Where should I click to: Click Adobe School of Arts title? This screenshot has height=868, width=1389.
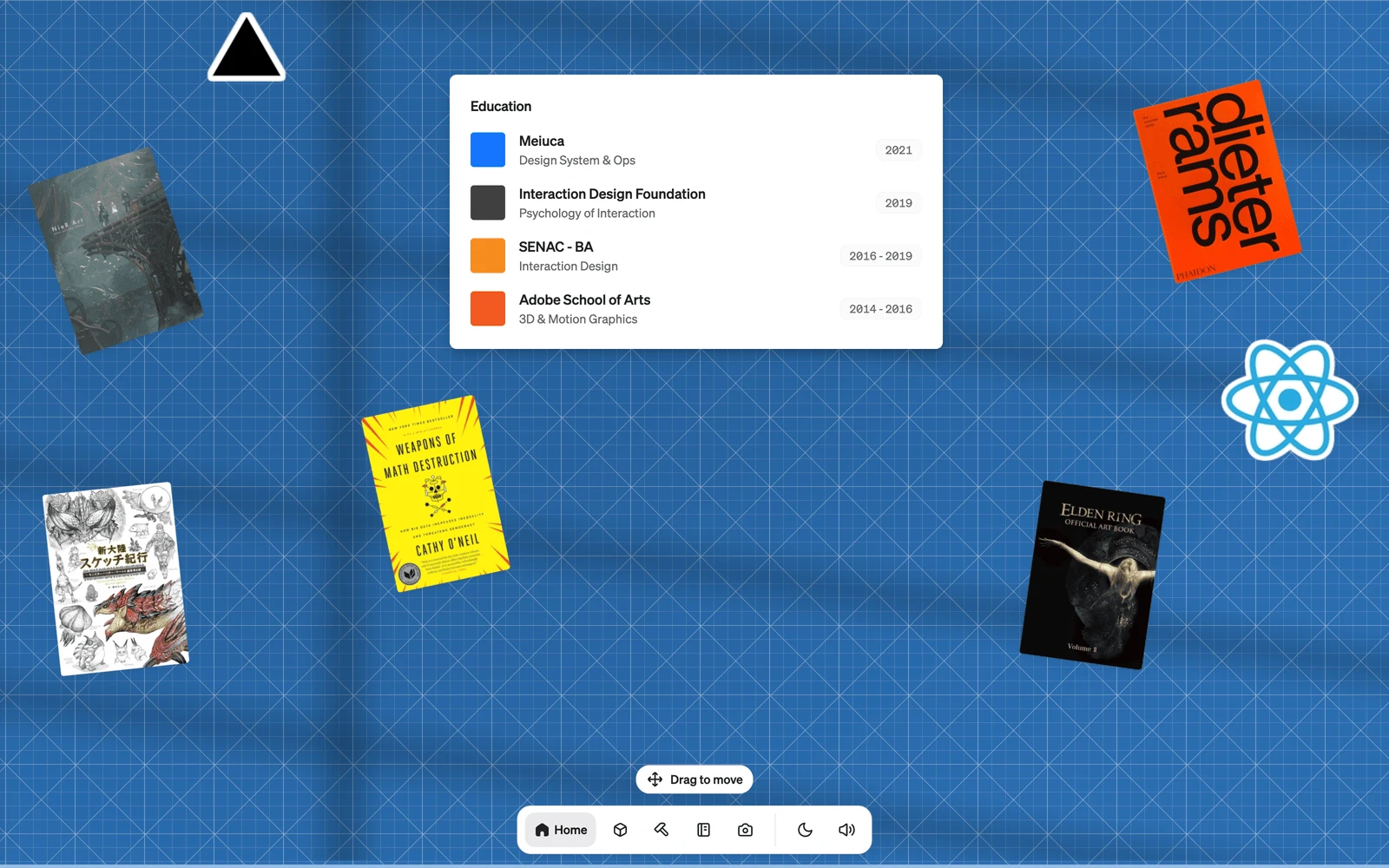[x=584, y=299]
